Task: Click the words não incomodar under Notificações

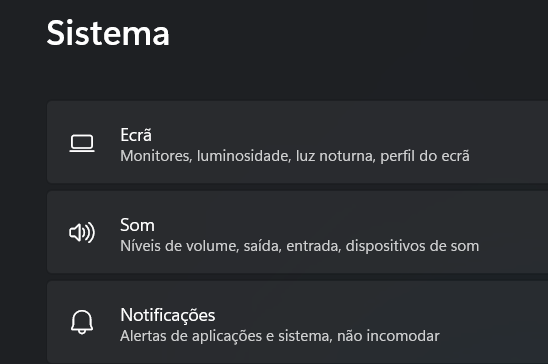Action: coord(388,336)
